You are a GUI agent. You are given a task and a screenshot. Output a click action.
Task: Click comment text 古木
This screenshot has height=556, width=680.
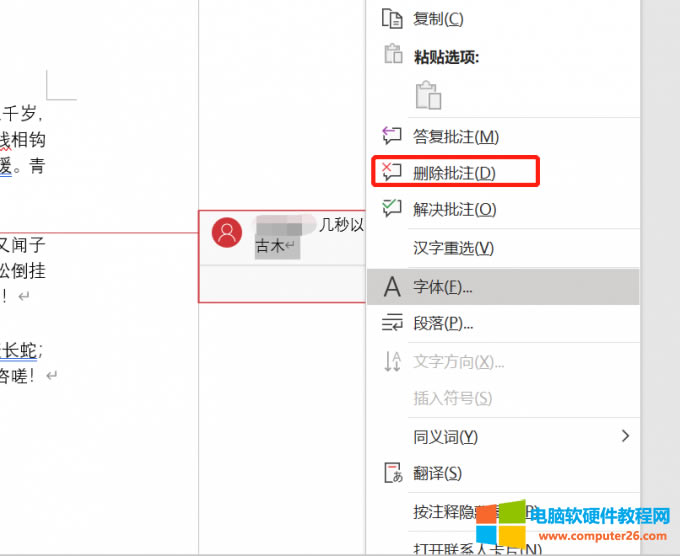[x=270, y=246]
